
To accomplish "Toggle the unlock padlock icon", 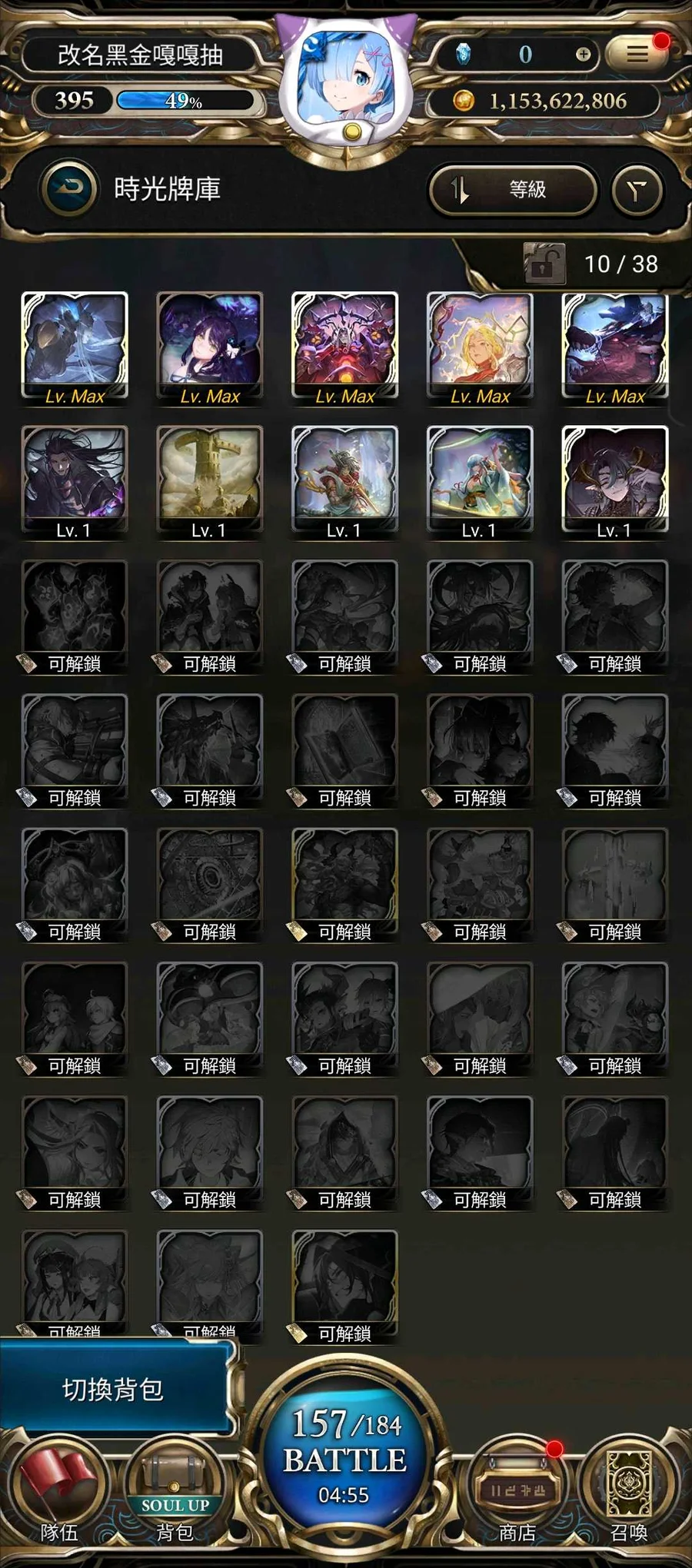I will coord(544,264).
